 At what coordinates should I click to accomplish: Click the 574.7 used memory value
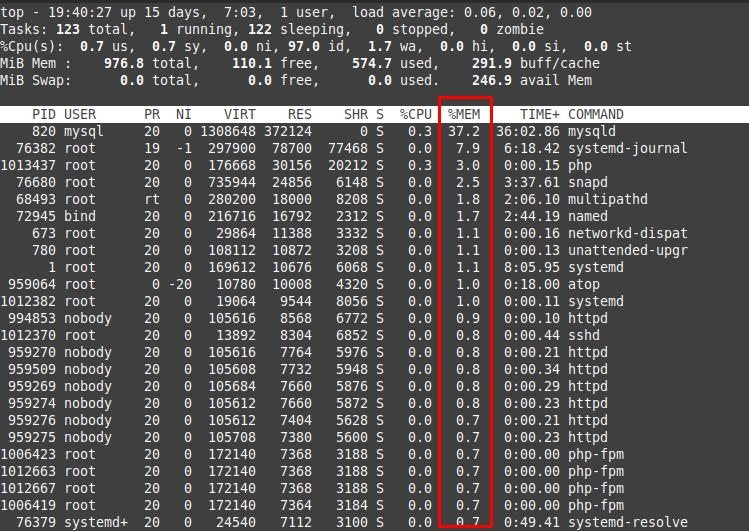click(x=372, y=64)
